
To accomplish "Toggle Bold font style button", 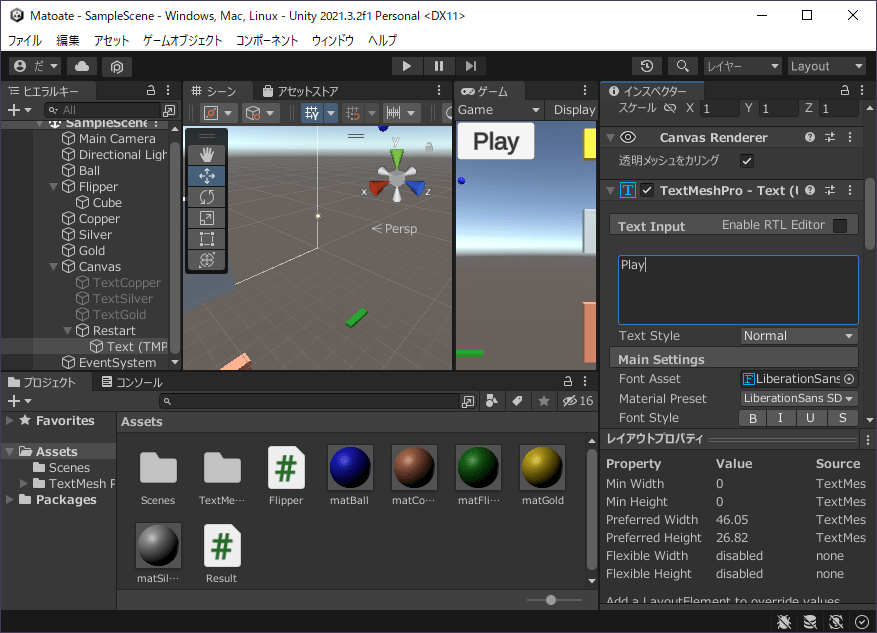I will coord(753,418).
